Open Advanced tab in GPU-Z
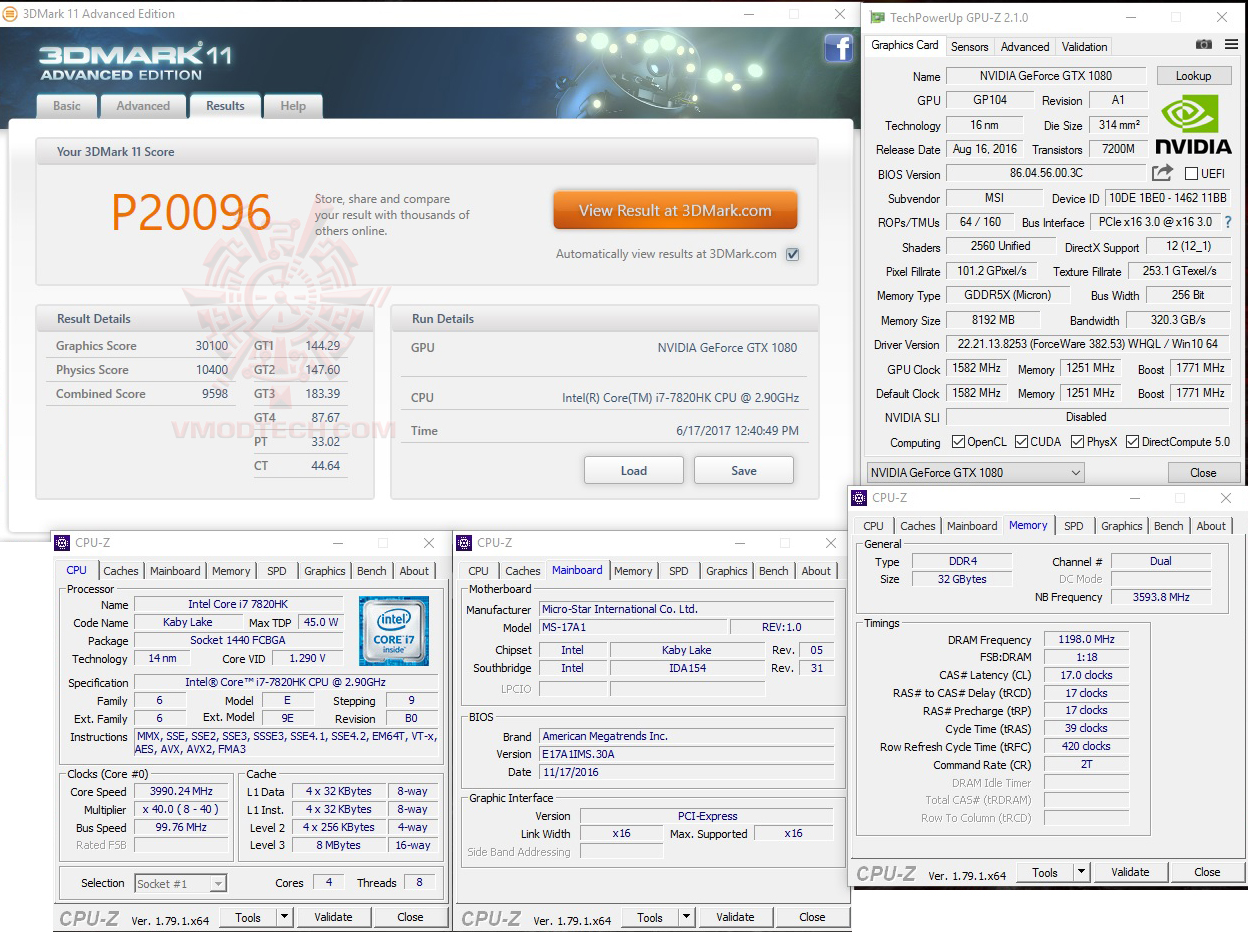1248x932 pixels. tap(1025, 46)
